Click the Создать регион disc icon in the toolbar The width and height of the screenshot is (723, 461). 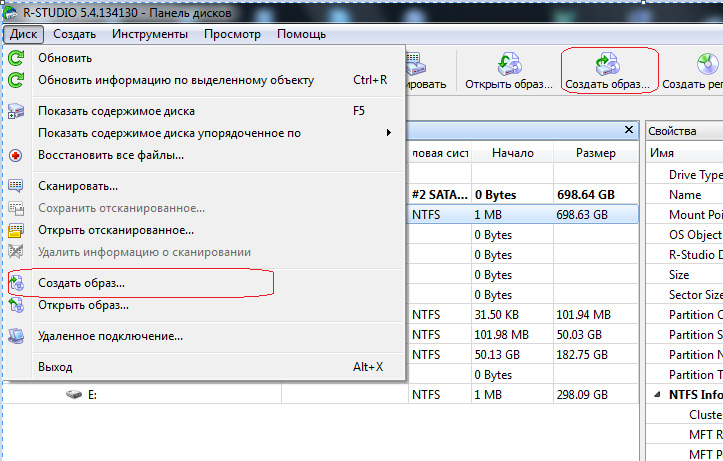point(708,64)
